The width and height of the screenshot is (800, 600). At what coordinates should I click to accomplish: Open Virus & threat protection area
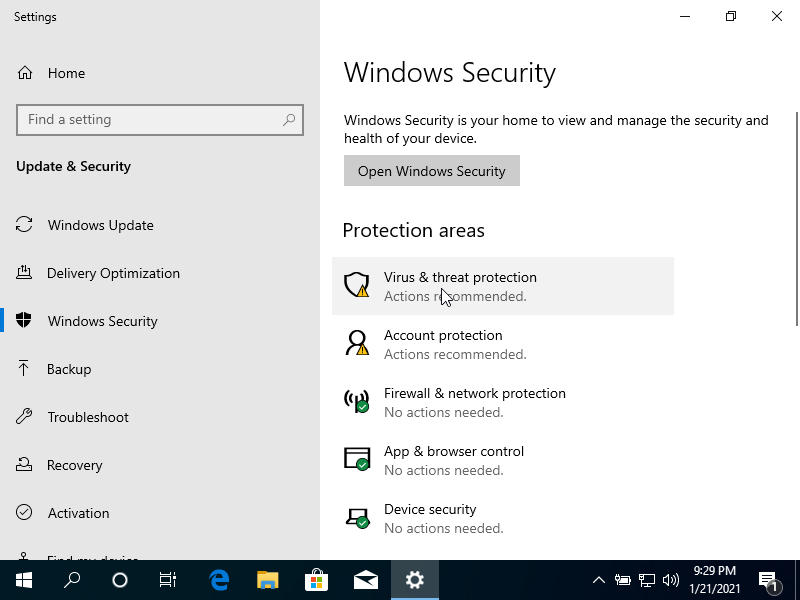(503, 286)
